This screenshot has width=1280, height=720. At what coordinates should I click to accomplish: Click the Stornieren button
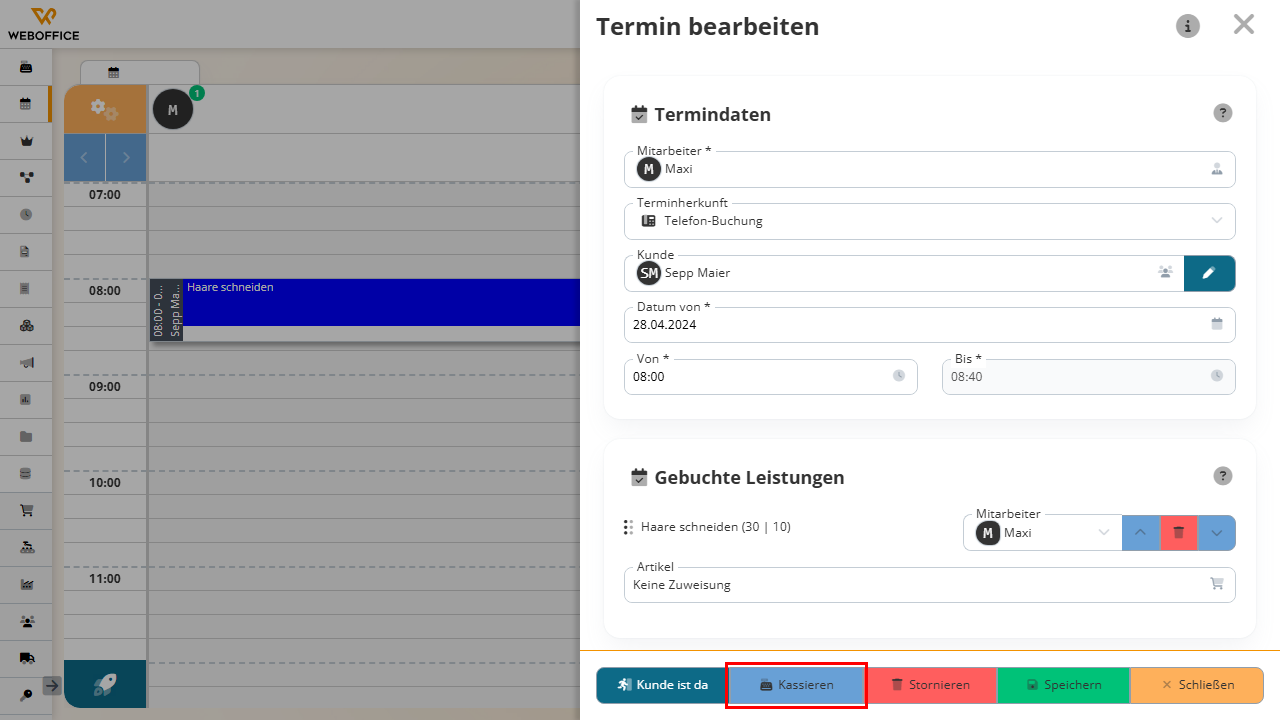(x=930, y=685)
